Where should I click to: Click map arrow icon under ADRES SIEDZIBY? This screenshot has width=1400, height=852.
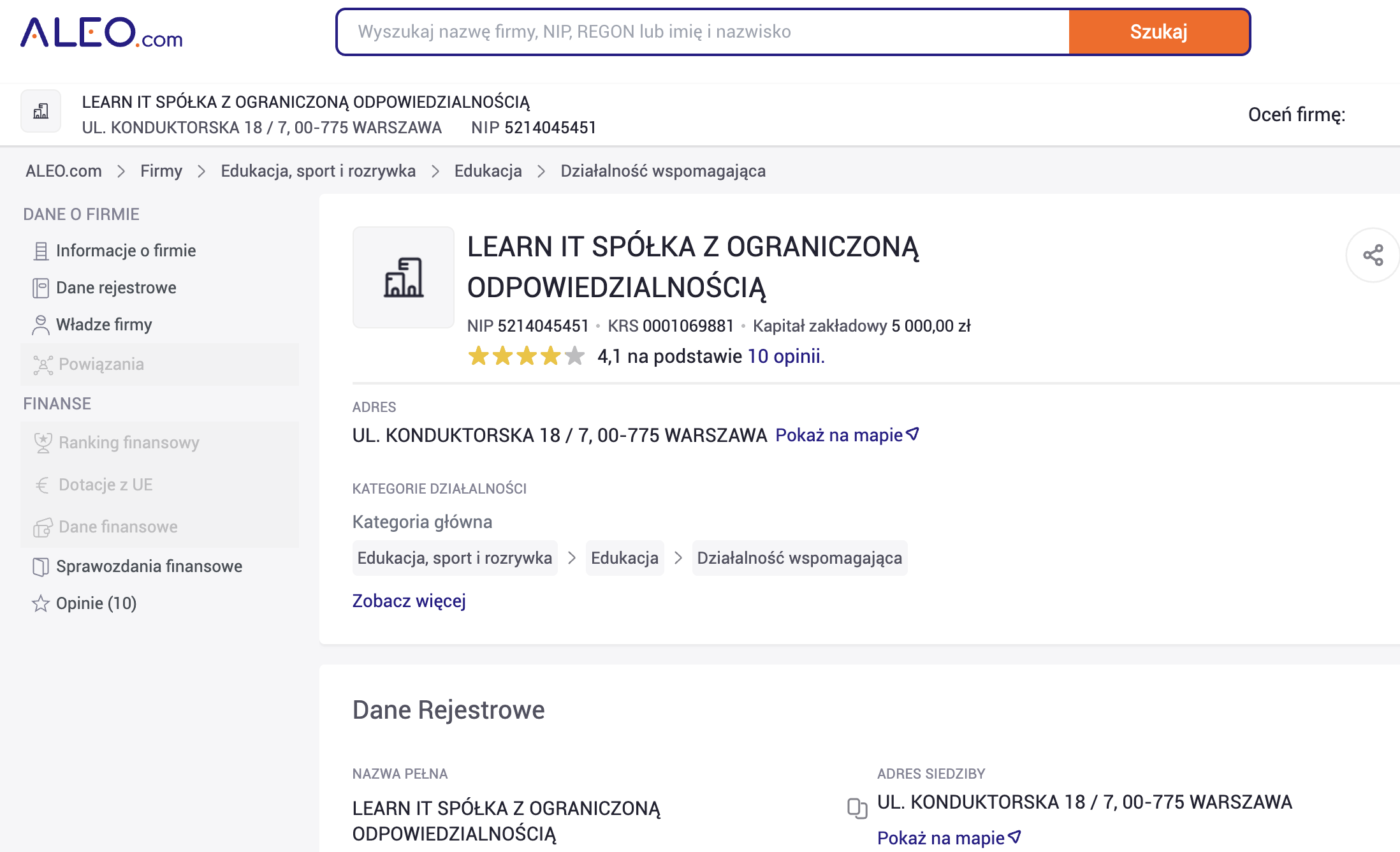[1015, 837]
